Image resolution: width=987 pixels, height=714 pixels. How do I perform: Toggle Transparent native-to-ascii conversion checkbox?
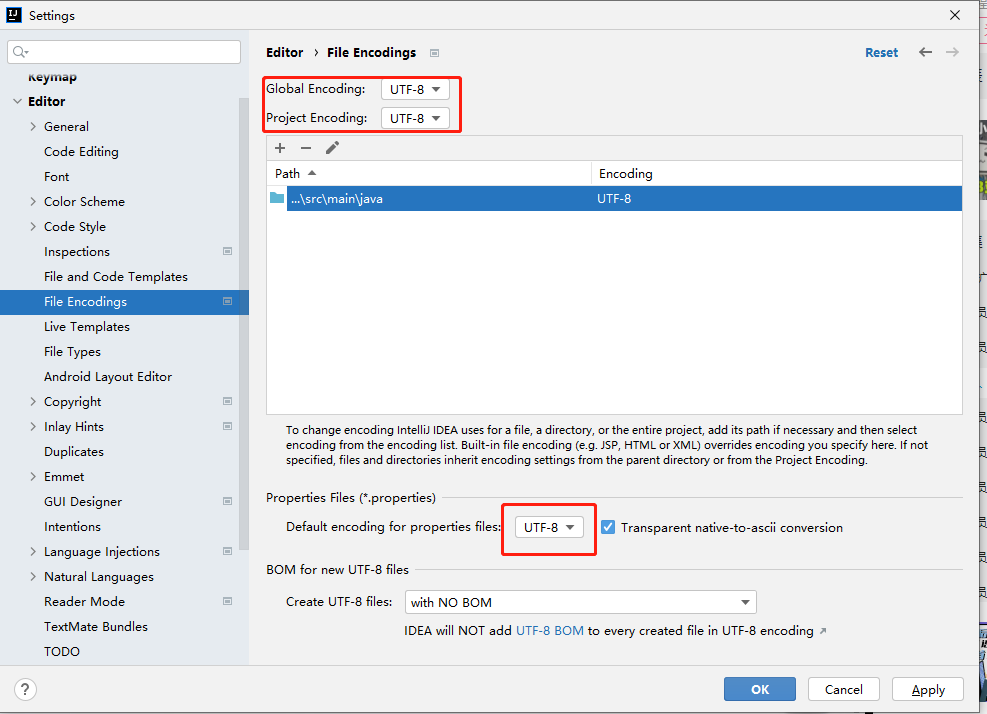pyautogui.click(x=608, y=527)
